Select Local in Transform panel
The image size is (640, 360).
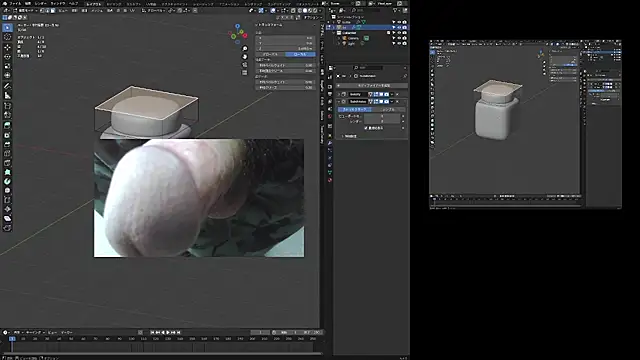300,54
